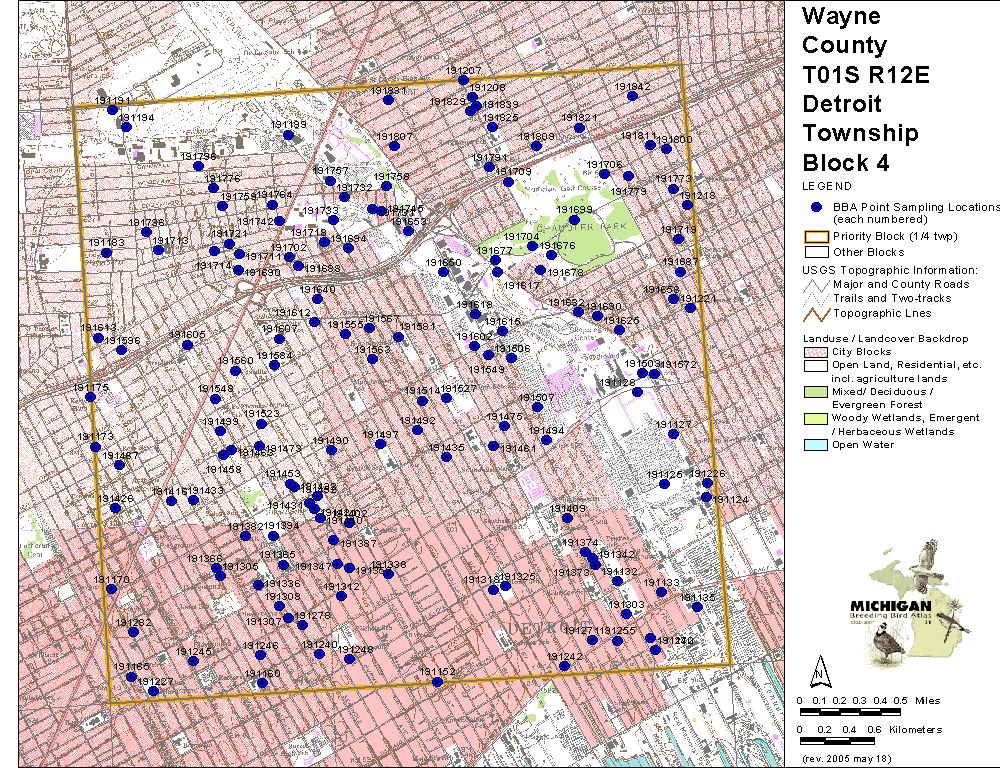
Task: Select sampling point 191127
Action: [x=675, y=434]
